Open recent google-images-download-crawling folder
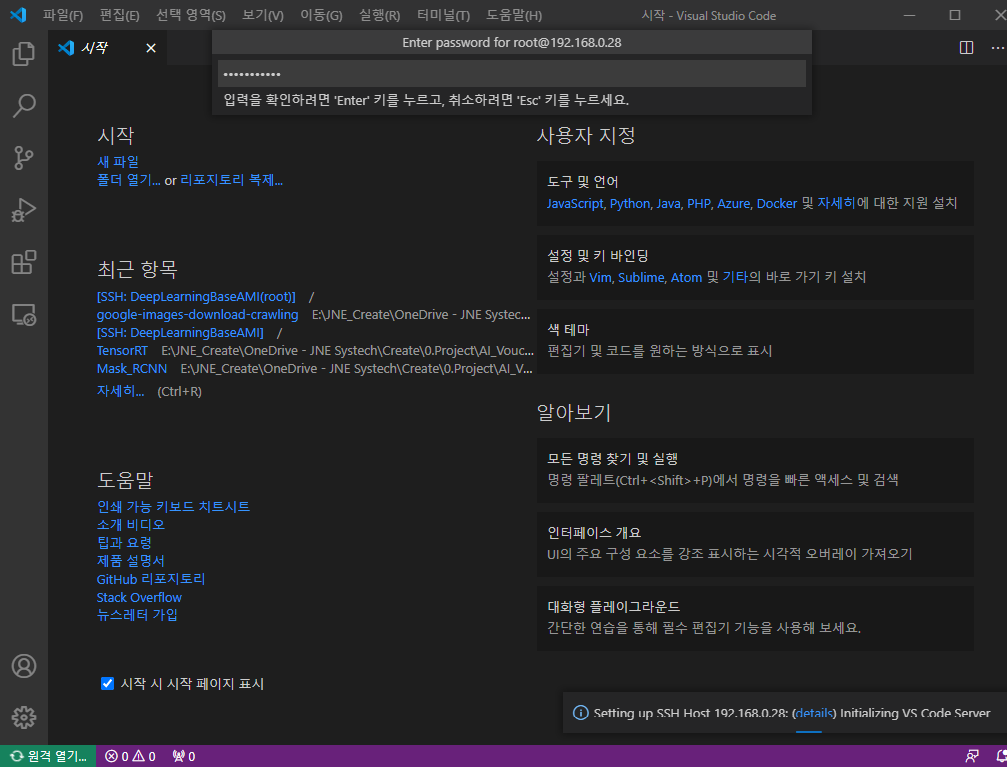Image resolution: width=1007 pixels, height=767 pixels. point(197,315)
